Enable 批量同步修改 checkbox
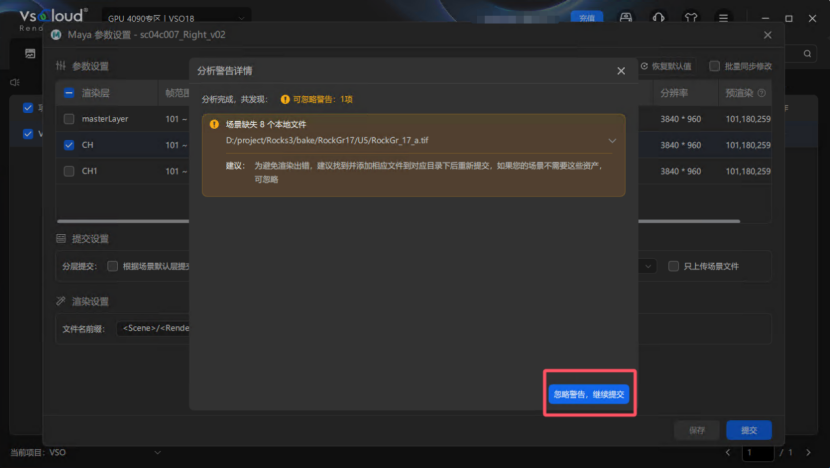This screenshot has width=830, height=468. tap(714, 66)
